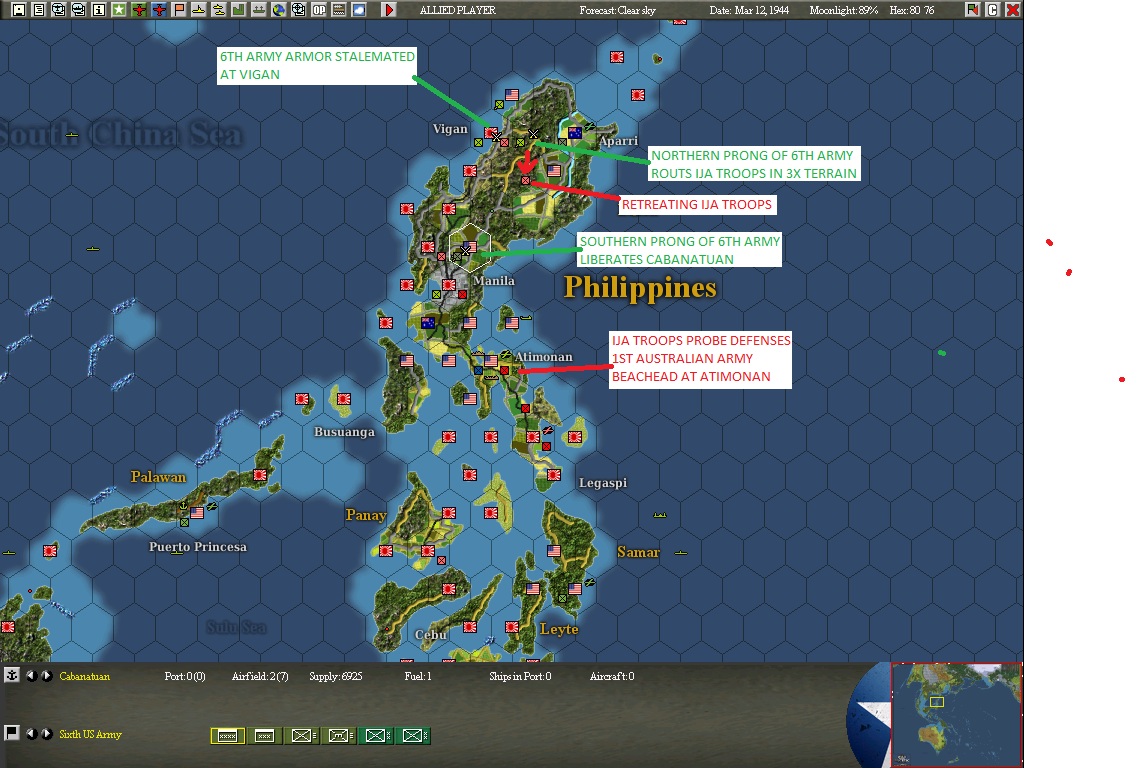This screenshot has height=774, width=1137.
Task: Click the Legaspi map label
Action: [x=603, y=483]
